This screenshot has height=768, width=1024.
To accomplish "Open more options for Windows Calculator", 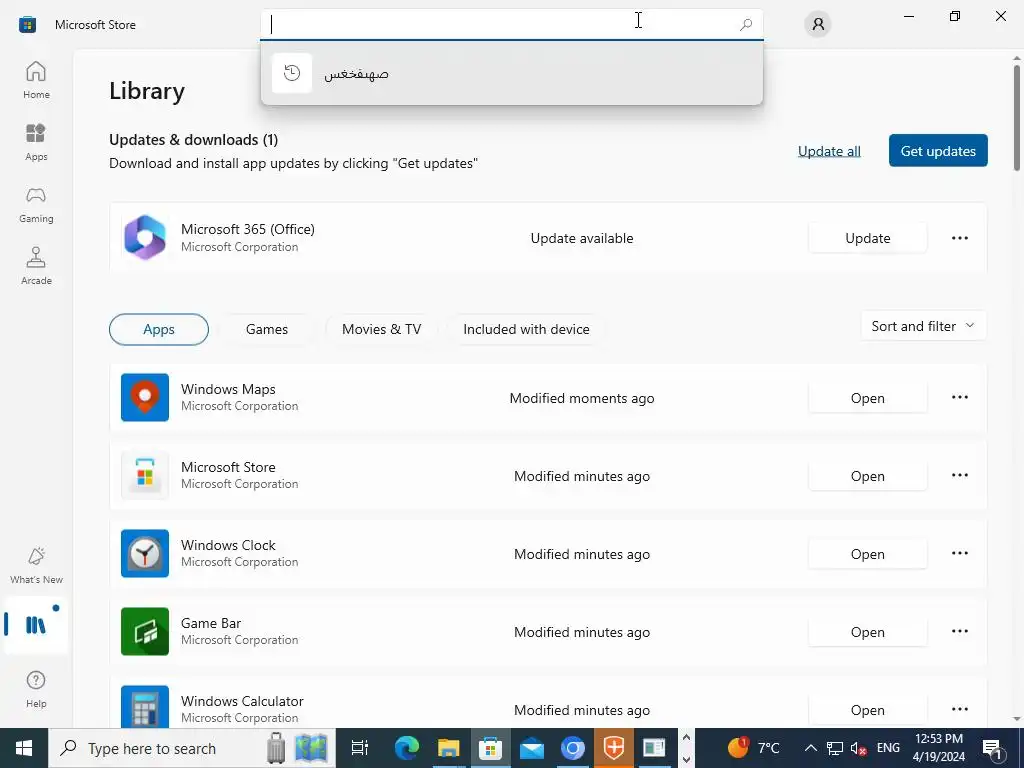I will click(x=959, y=709).
